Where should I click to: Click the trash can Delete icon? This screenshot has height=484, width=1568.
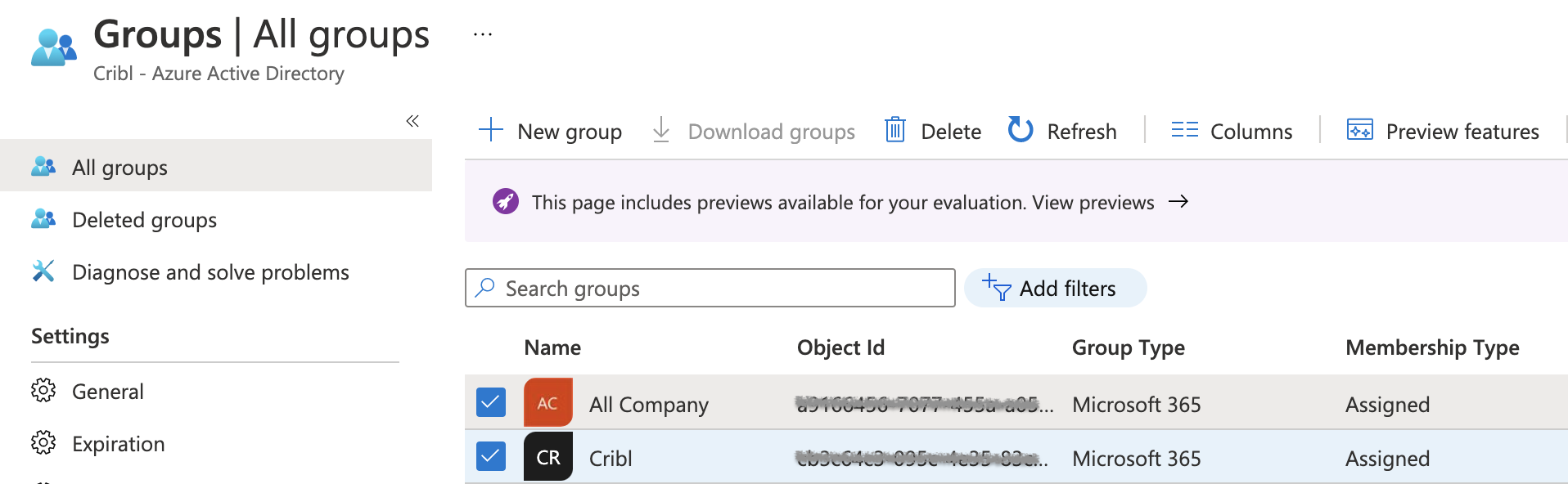pos(895,129)
